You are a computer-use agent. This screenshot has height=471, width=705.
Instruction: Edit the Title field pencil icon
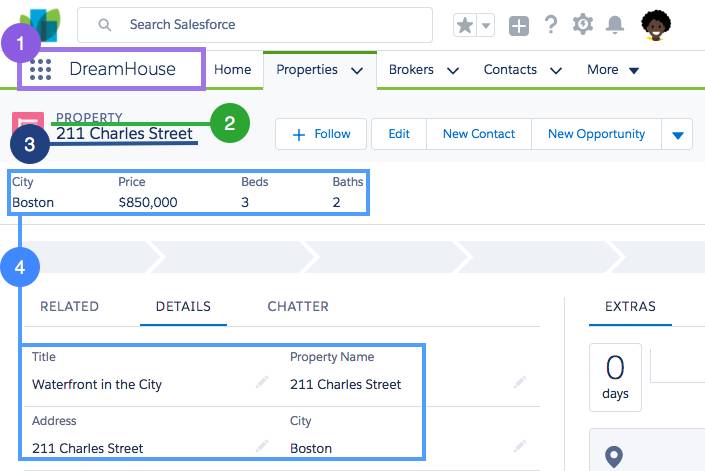[x=262, y=382]
